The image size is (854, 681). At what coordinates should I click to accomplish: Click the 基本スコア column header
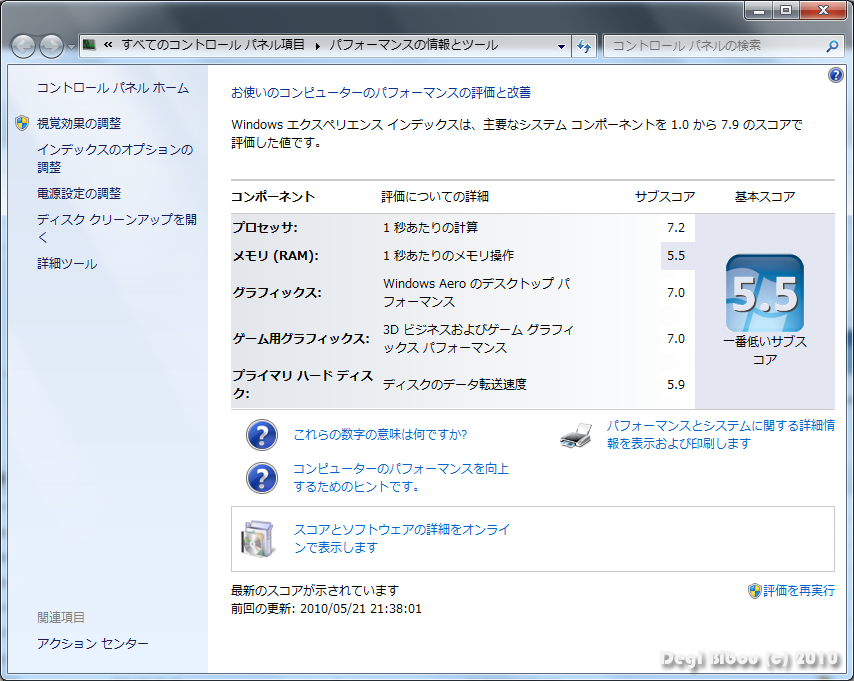tap(765, 197)
